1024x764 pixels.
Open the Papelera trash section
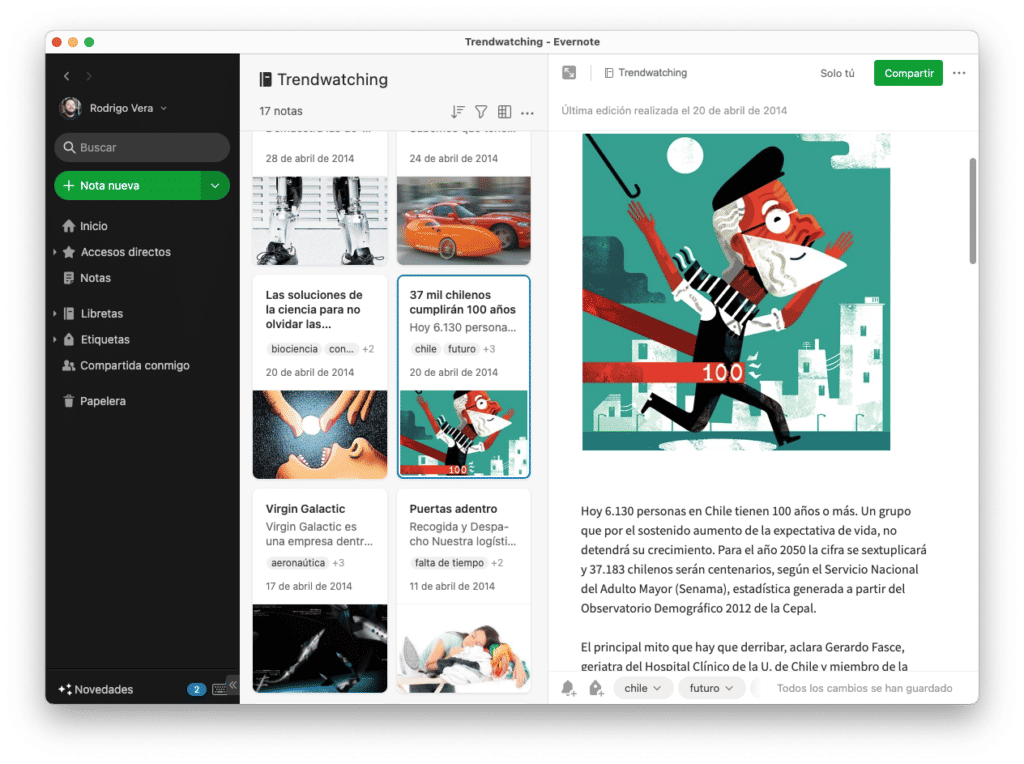point(103,401)
